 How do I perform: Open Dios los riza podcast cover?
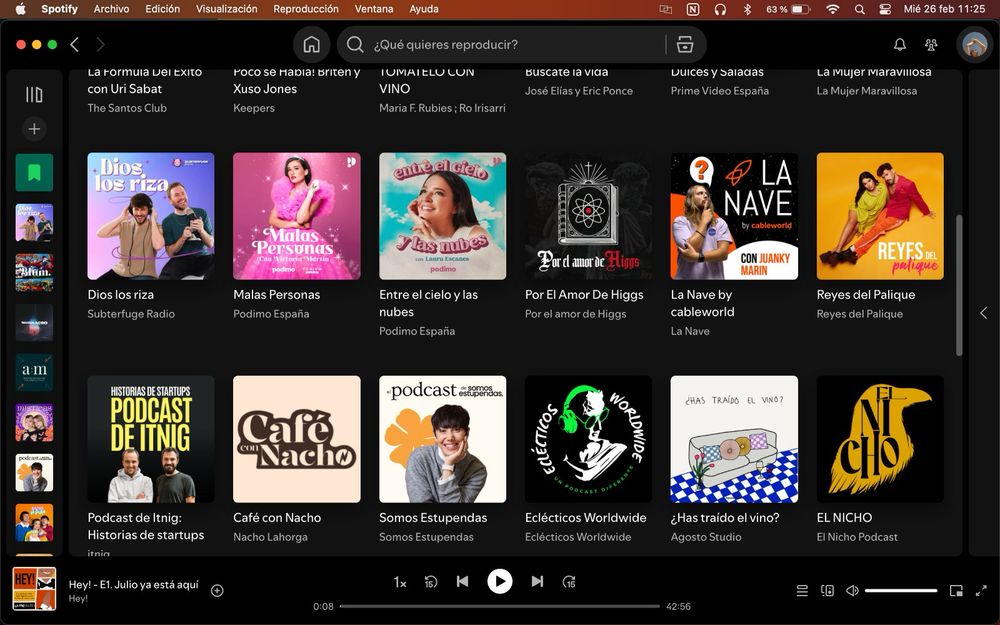coord(151,216)
